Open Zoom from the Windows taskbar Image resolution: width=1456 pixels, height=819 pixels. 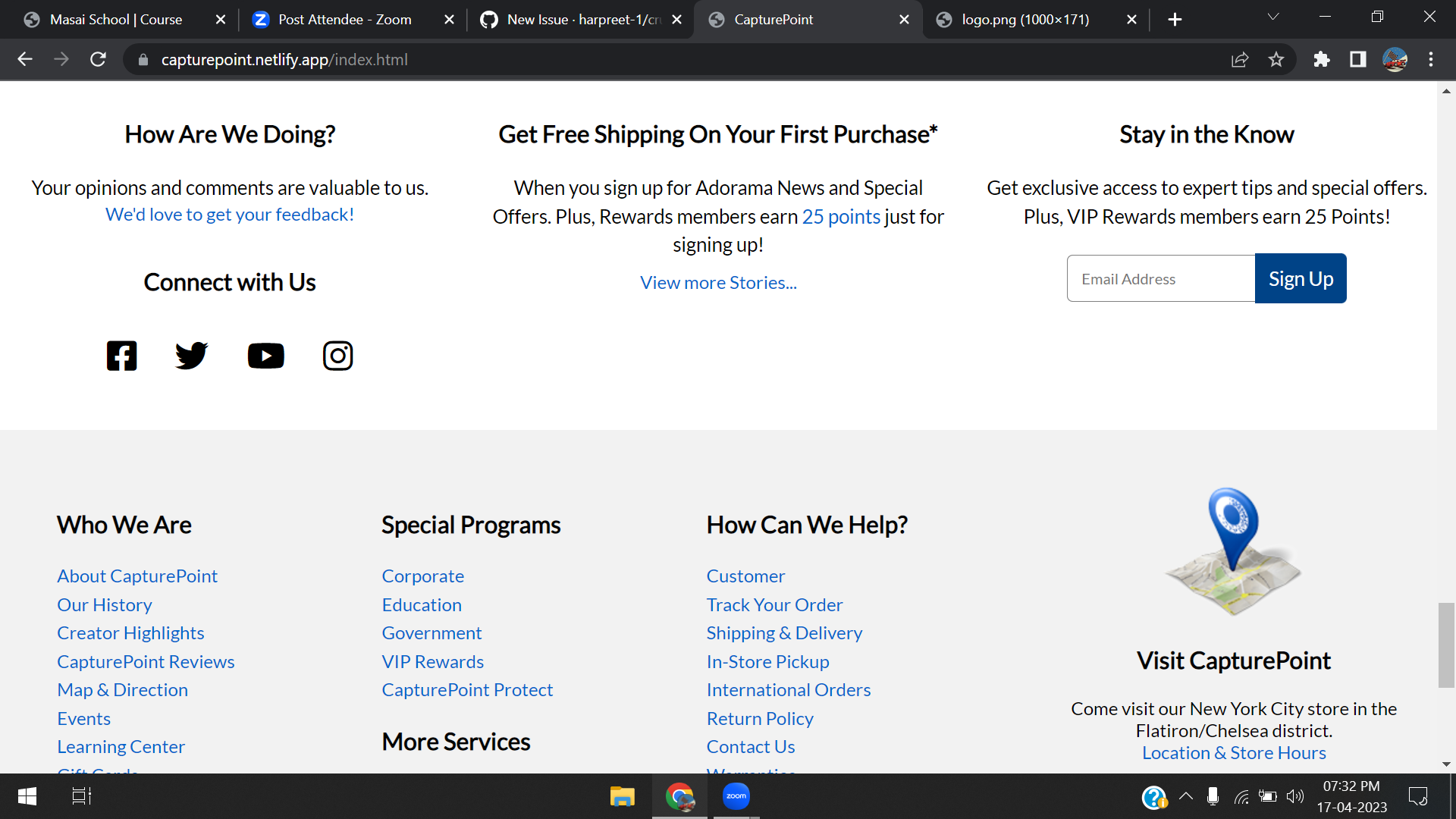pyautogui.click(x=736, y=796)
